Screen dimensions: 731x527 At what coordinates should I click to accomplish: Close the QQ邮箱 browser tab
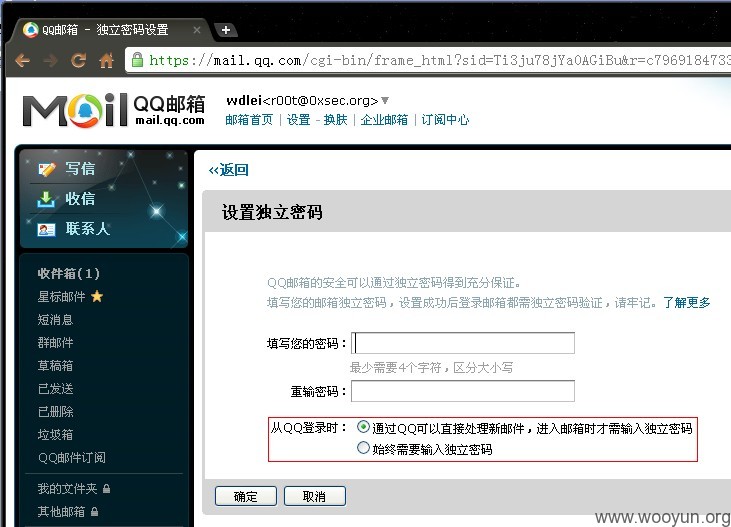(x=197, y=30)
